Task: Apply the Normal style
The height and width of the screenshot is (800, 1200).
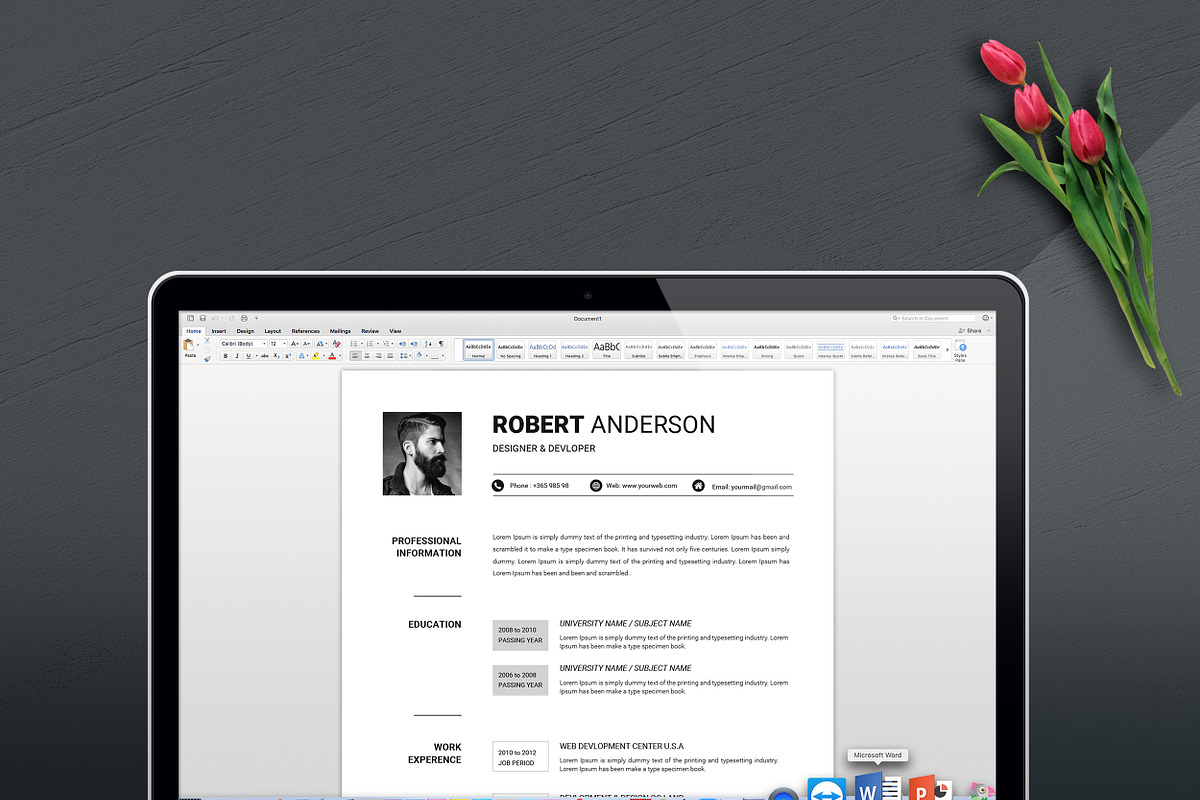Action: point(478,349)
